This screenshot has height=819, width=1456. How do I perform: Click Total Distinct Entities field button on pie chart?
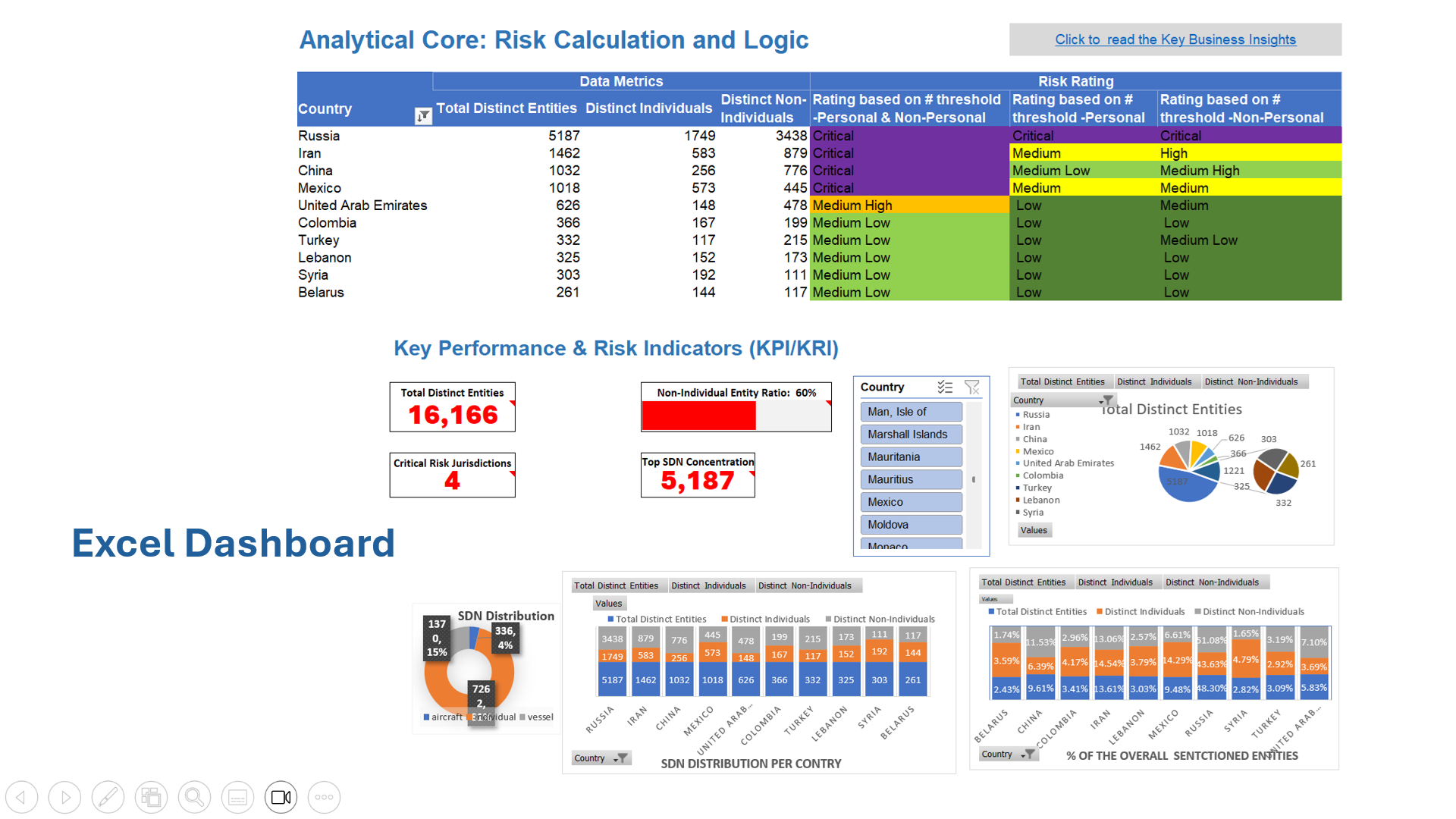[x=1064, y=381]
